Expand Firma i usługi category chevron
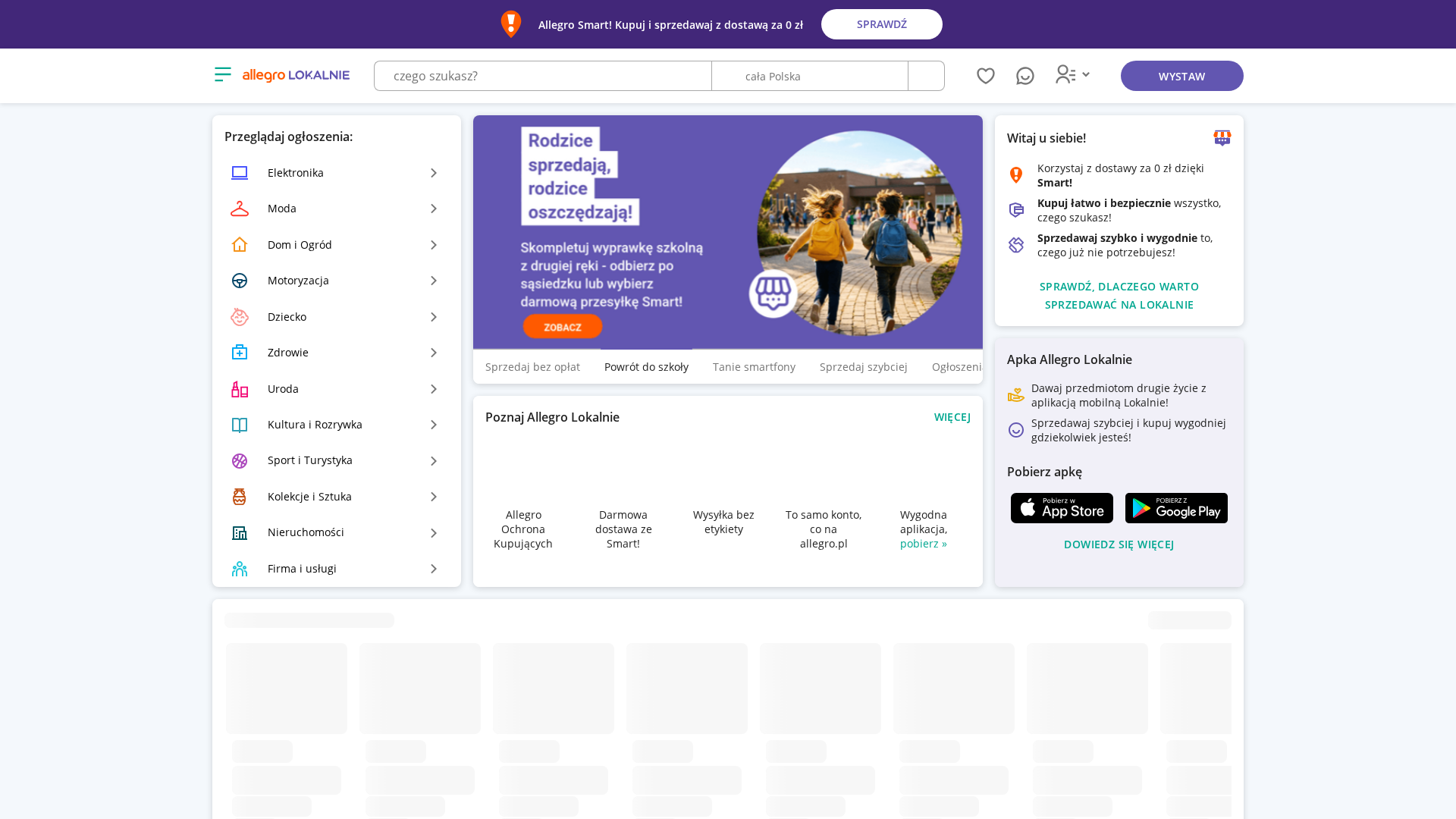 click(434, 569)
